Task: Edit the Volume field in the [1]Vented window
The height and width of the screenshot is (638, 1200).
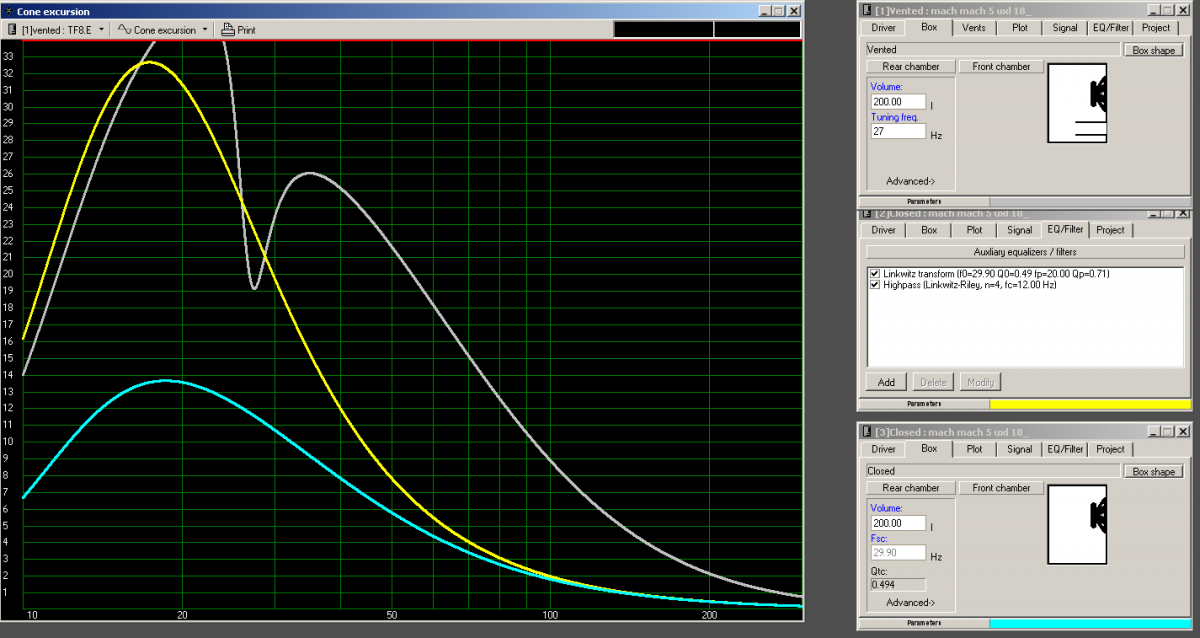Action: (898, 102)
